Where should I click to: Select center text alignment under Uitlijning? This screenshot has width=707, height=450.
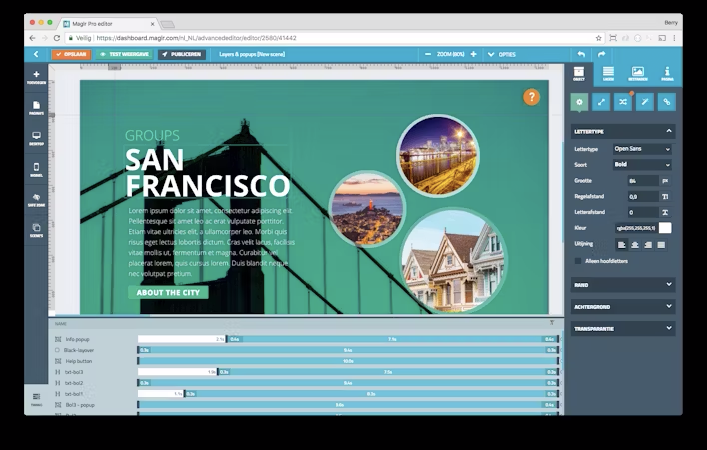pyautogui.click(x=635, y=244)
